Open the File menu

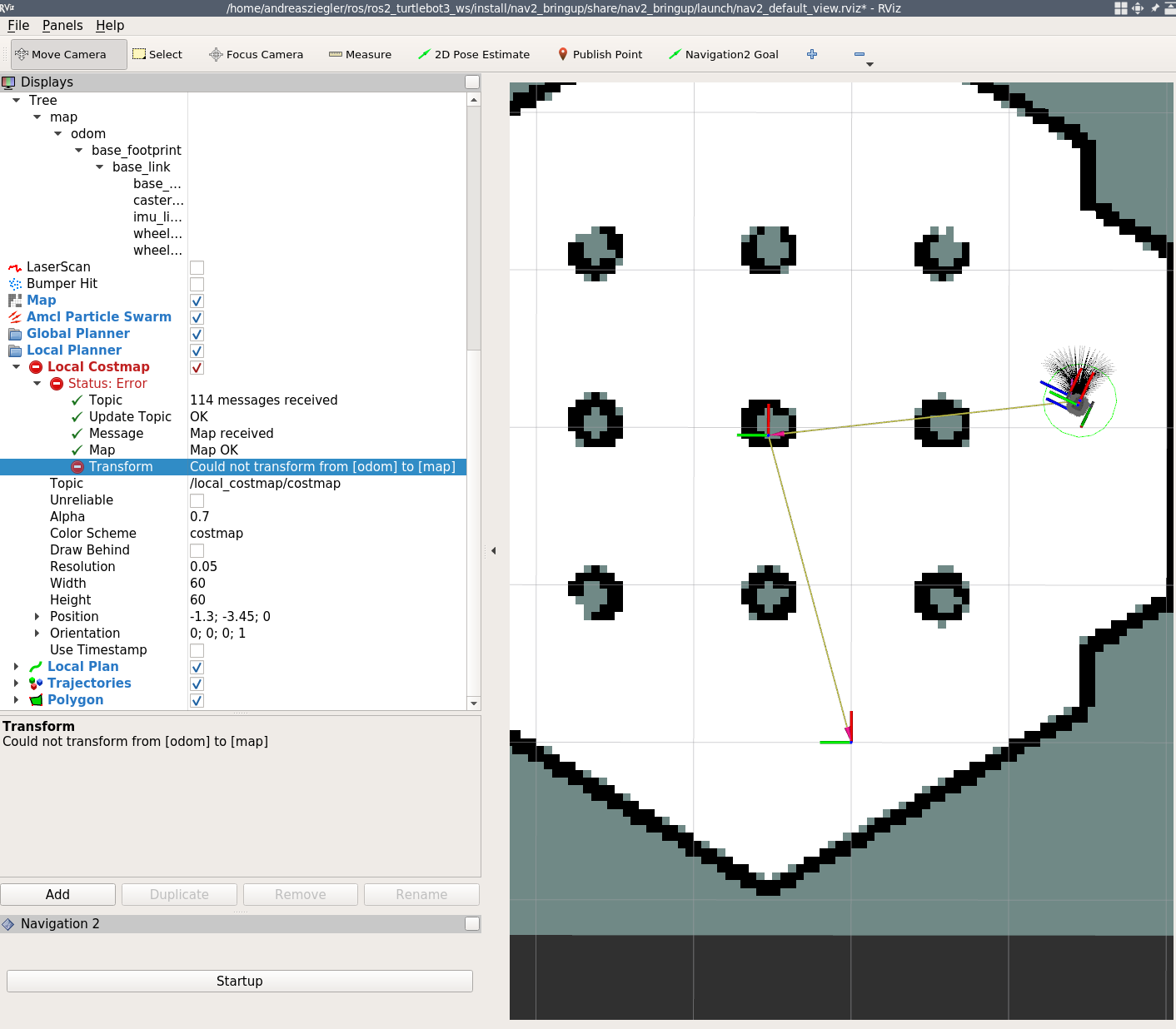[17, 25]
